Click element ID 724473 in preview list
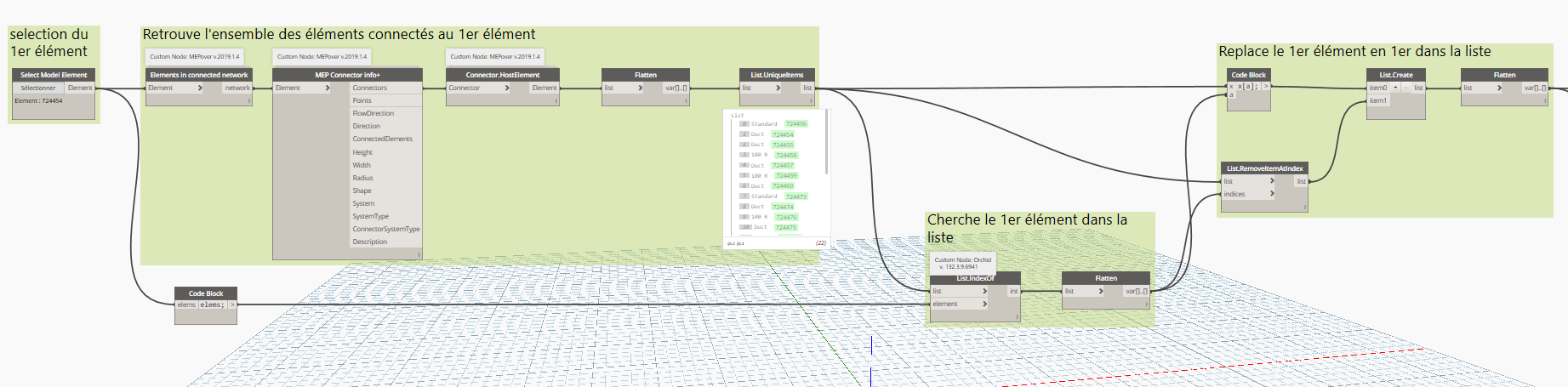The height and width of the screenshot is (387, 1568). pos(795,196)
